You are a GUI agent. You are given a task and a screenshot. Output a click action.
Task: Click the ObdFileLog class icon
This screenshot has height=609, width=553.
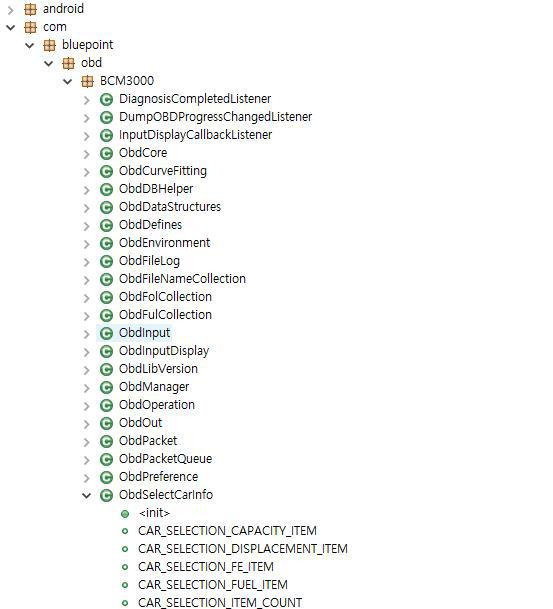(x=106, y=261)
